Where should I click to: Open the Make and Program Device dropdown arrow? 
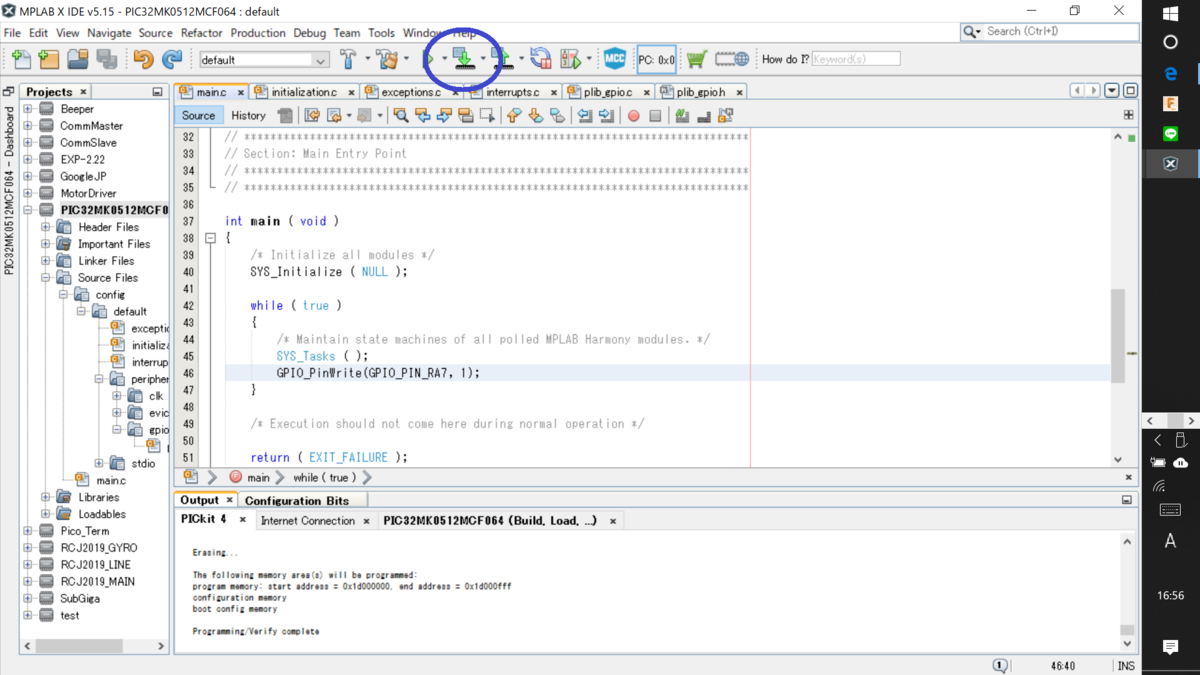[x=483, y=60]
